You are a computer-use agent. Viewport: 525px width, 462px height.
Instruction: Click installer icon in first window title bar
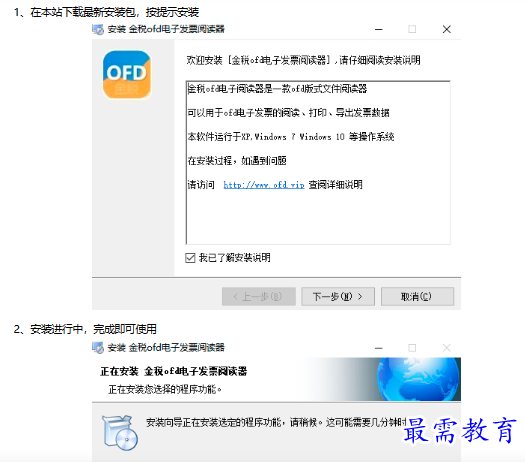98,29
